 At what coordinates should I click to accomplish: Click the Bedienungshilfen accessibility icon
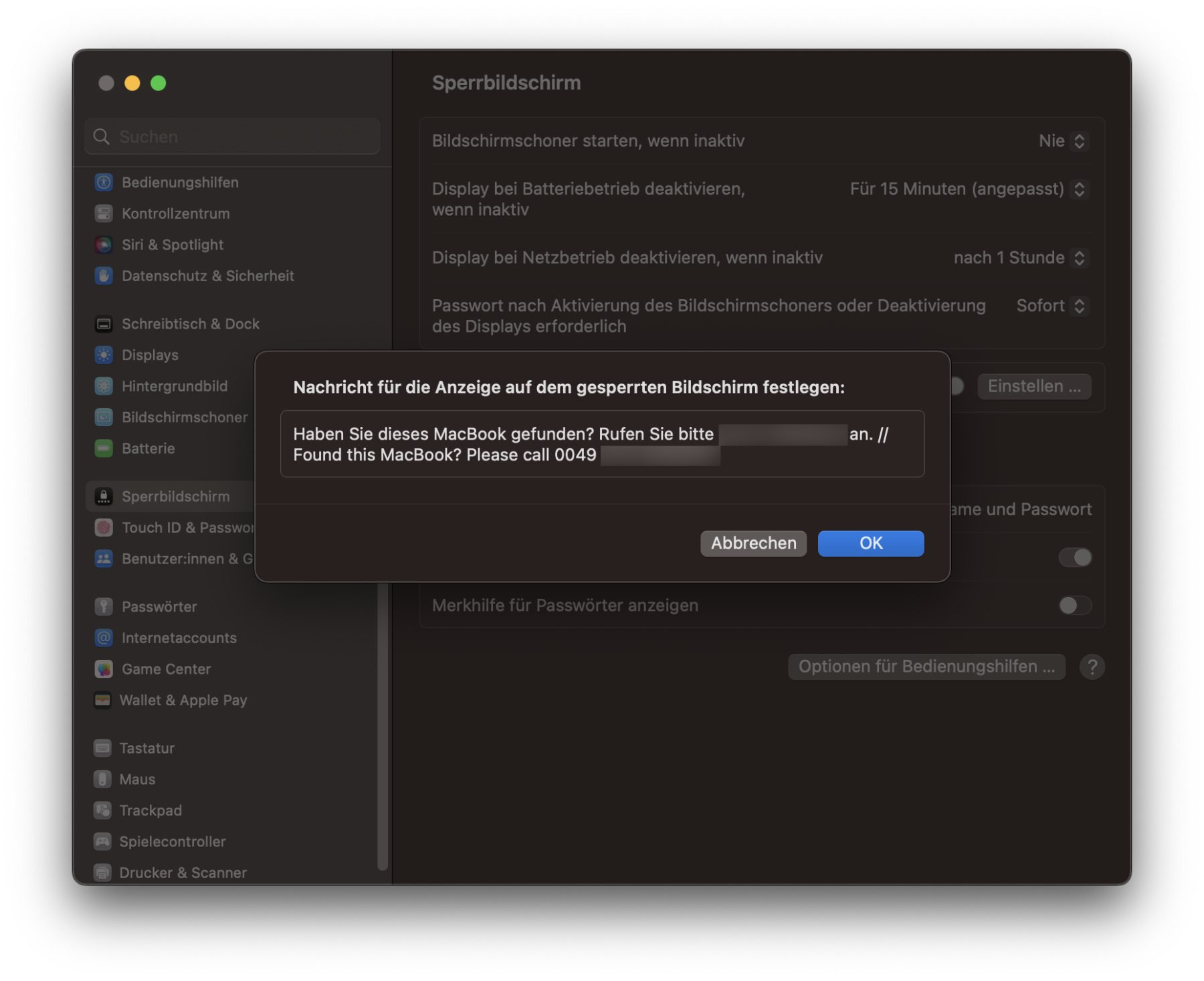click(x=104, y=182)
